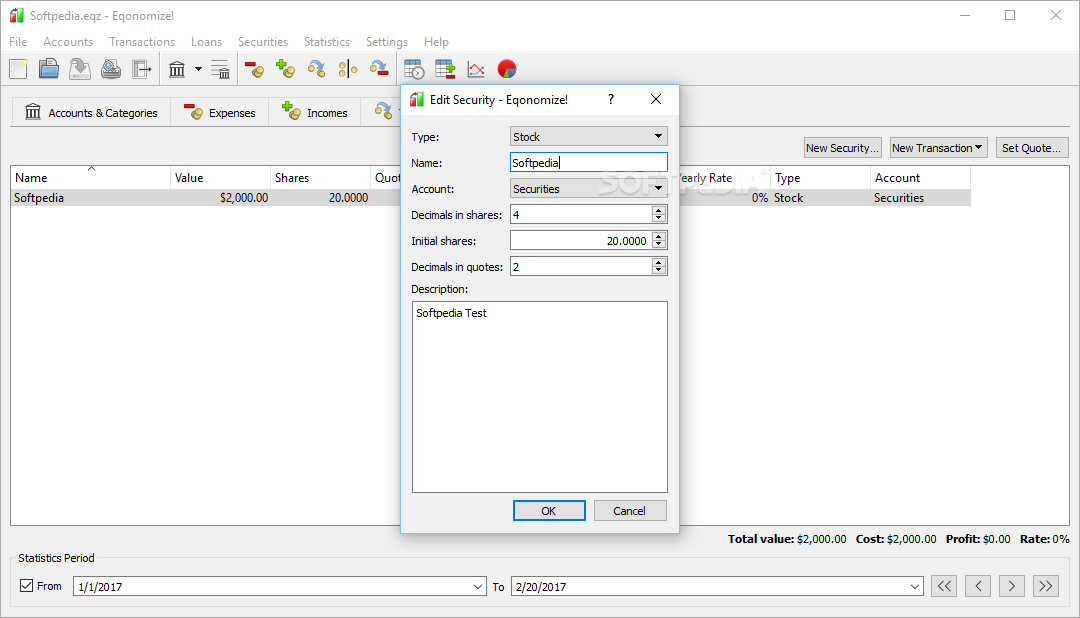Confirm the dialog with OK
This screenshot has width=1080, height=618.
click(x=549, y=511)
